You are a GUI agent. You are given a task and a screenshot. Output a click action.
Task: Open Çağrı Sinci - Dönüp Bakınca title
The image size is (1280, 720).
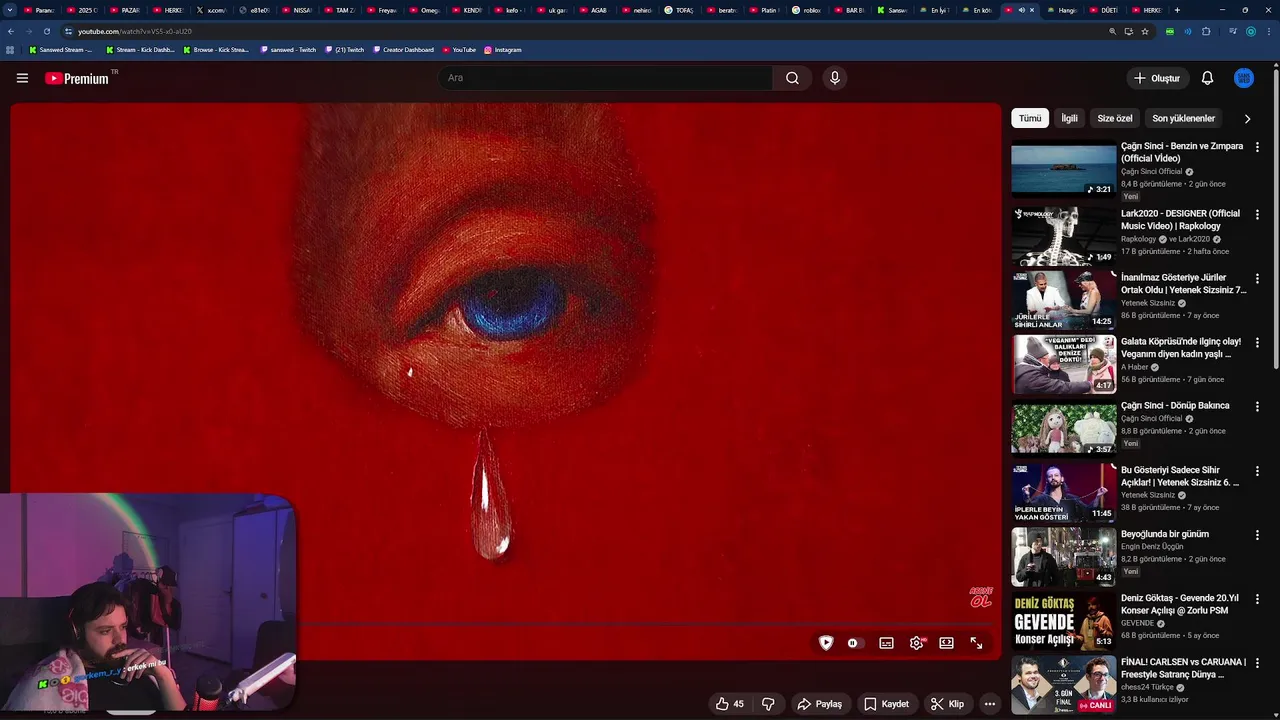pyautogui.click(x=1175, y=405)
